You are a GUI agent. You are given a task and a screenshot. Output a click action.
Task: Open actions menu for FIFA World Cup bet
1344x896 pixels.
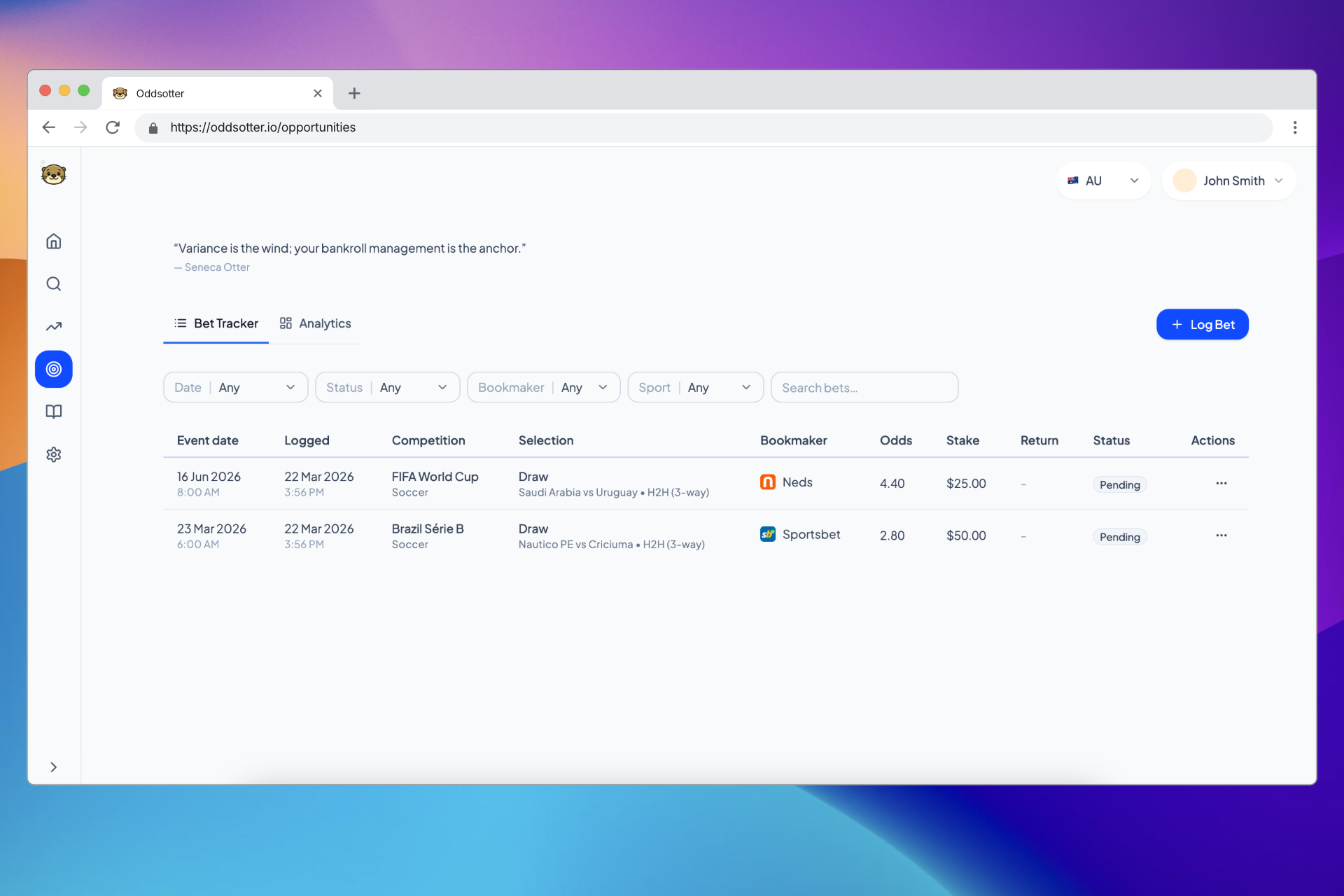(1221, 483)
